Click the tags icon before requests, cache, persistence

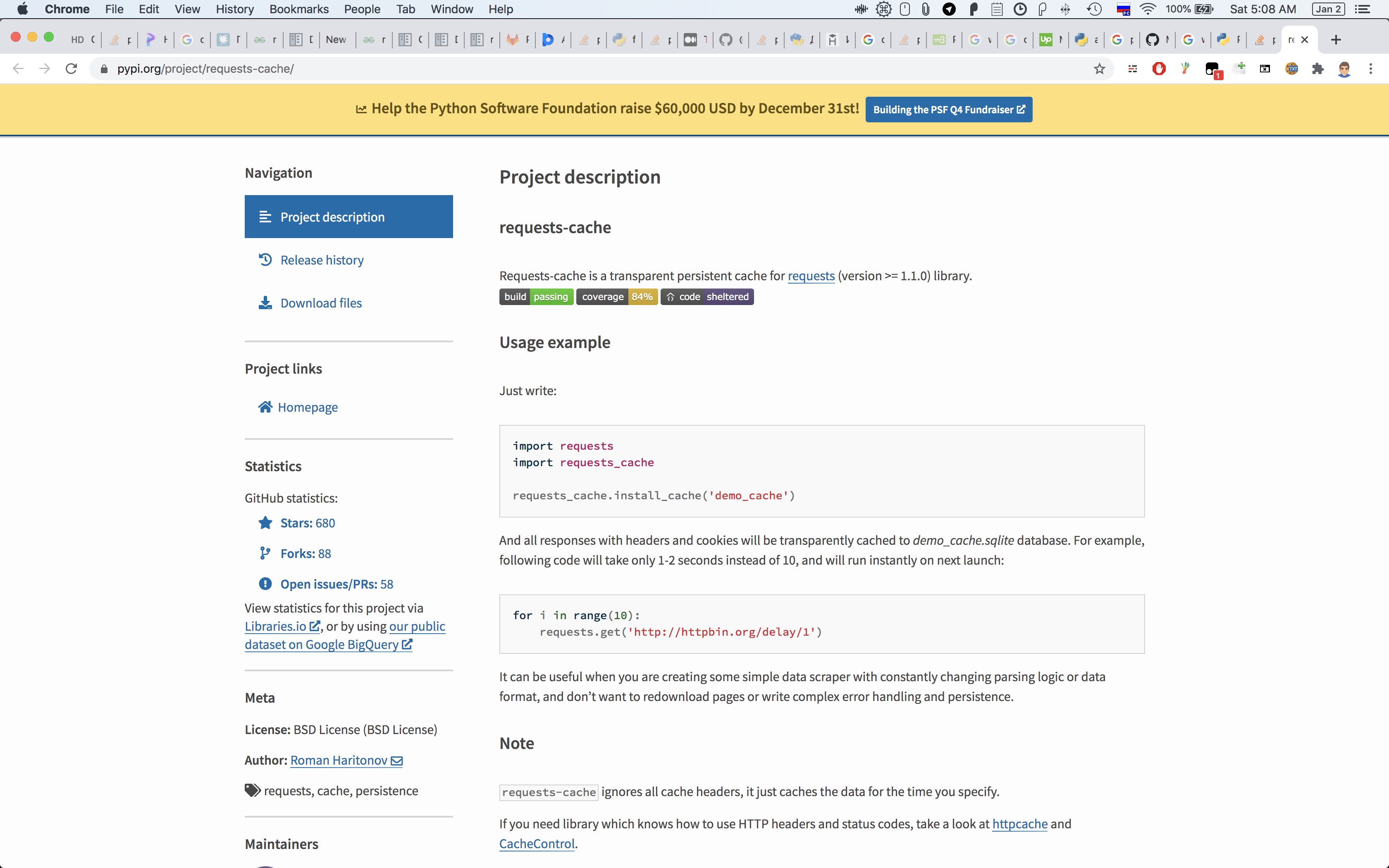pyautogui.click(x=253, y=790)
